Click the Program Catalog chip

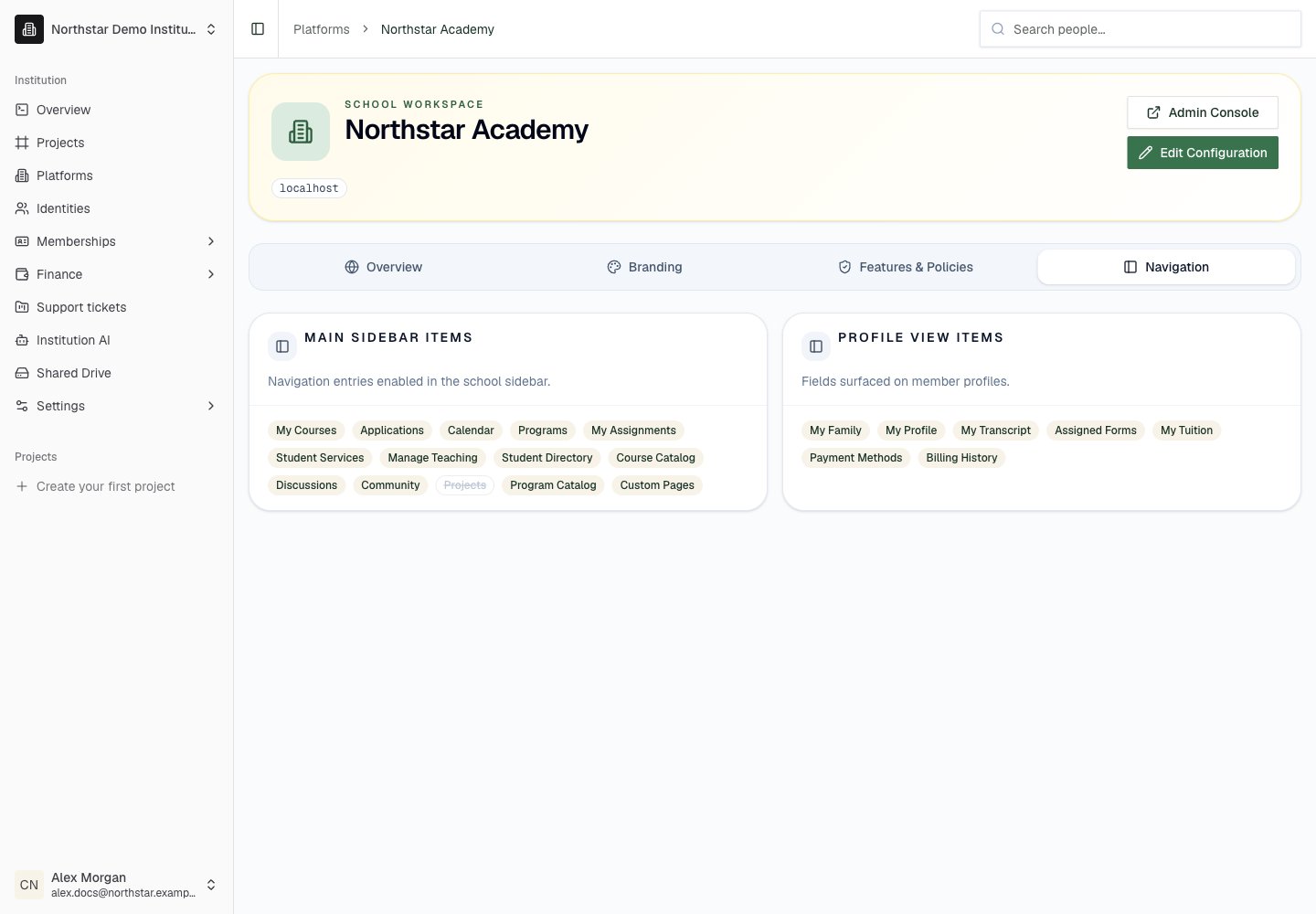pyautogui.click(x=553, y=485)
